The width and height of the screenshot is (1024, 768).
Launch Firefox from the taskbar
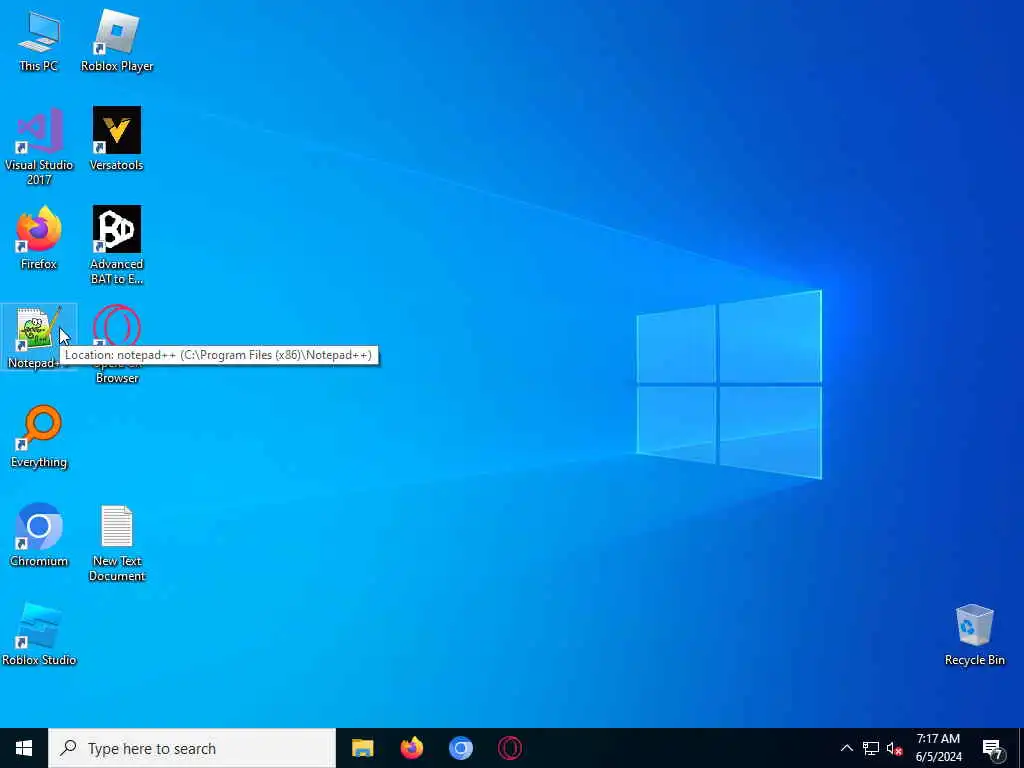[411, 748]
